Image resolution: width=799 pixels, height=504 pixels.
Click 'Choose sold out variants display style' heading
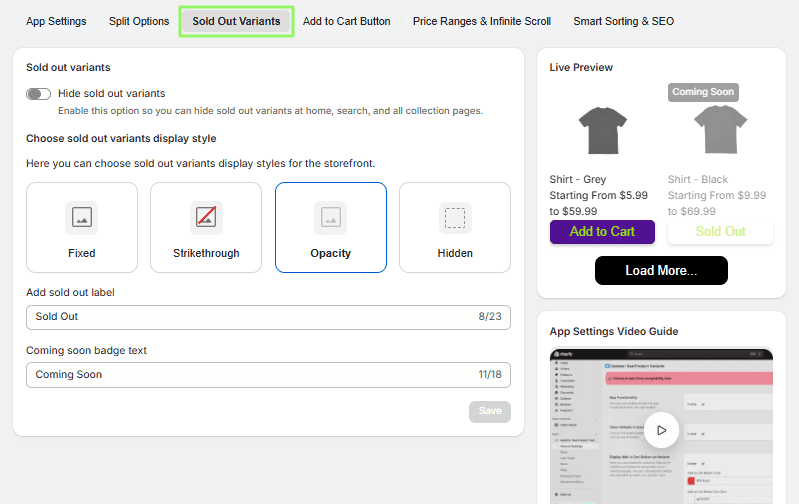point(121,139)
